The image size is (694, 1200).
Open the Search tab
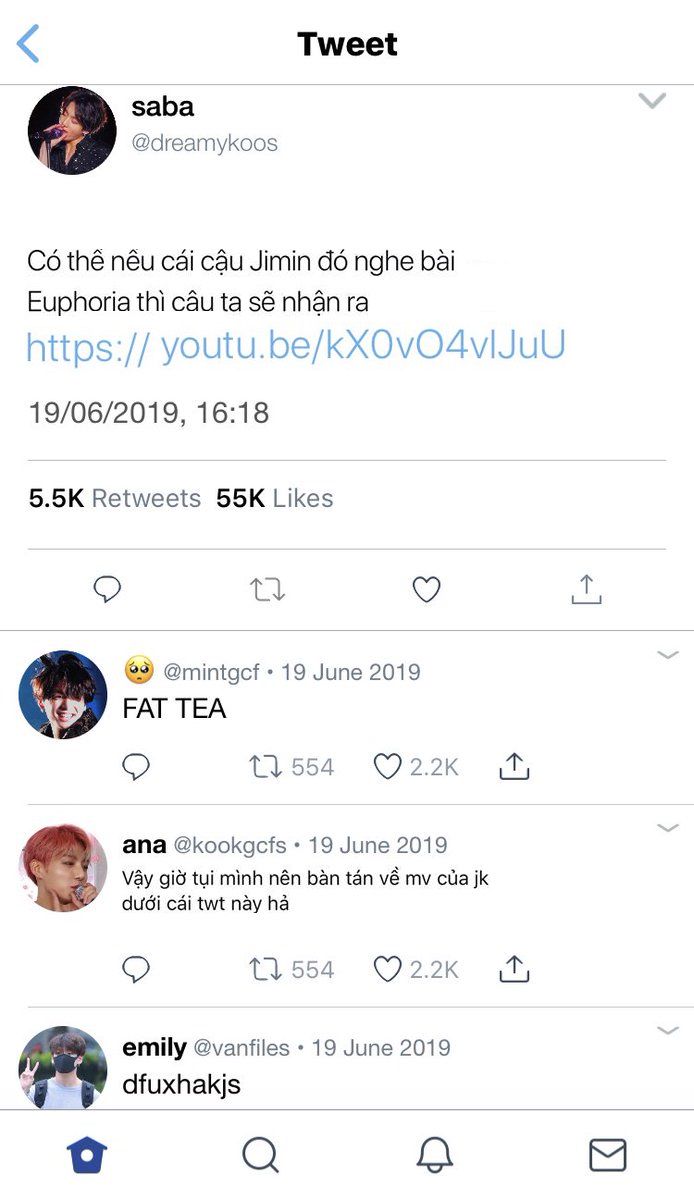pos(260,1155)
